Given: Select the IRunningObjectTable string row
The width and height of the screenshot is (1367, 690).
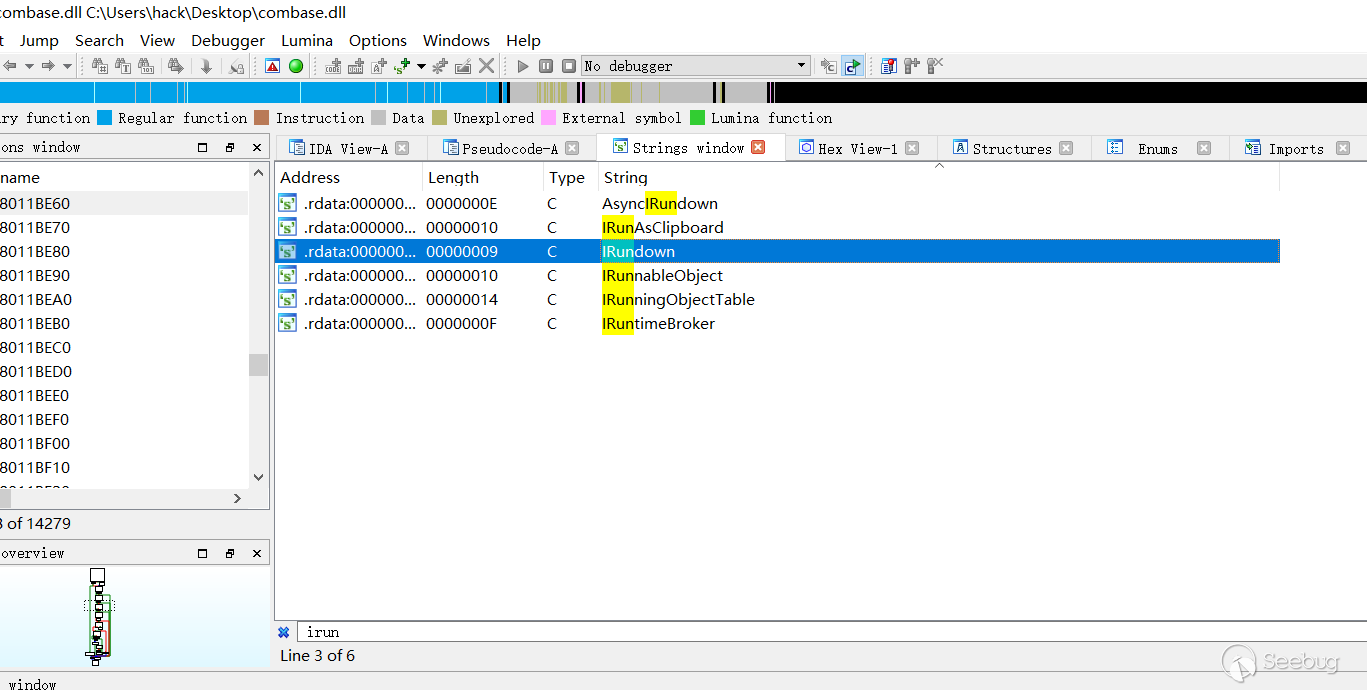Looking at the screenshot, I should (x=777, y=299).
